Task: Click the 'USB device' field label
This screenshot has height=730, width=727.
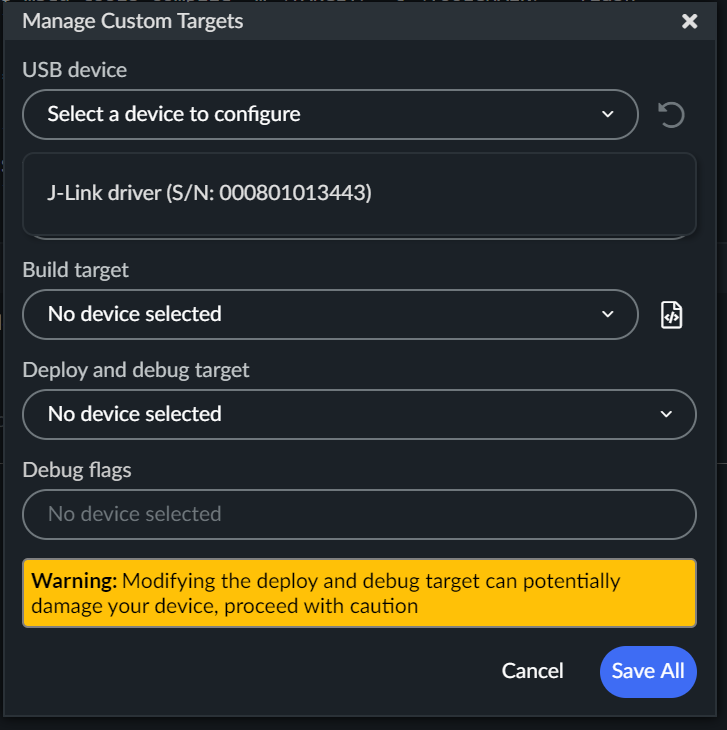Action: point(74,70)
